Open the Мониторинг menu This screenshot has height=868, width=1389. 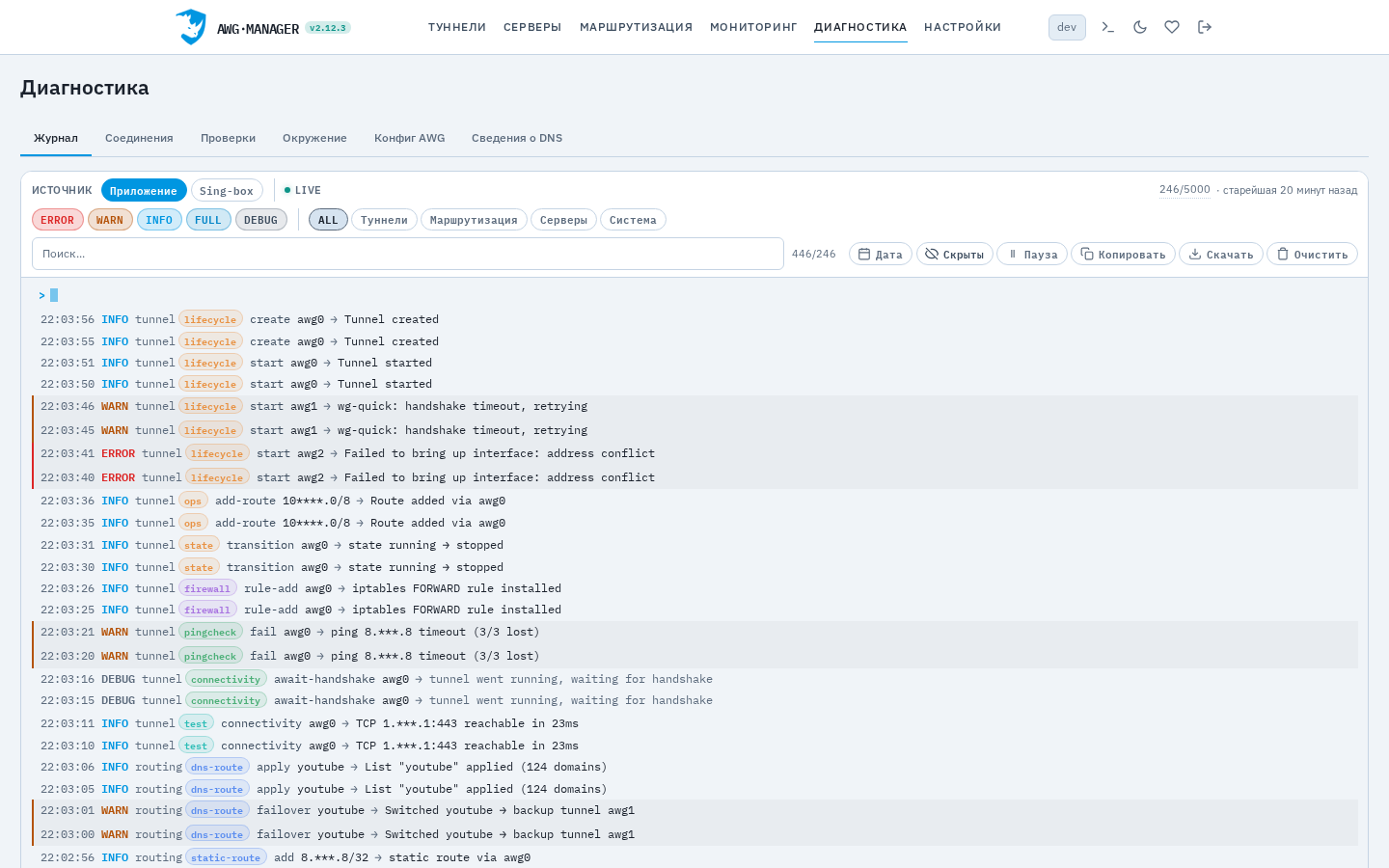[x=753, y=27]
